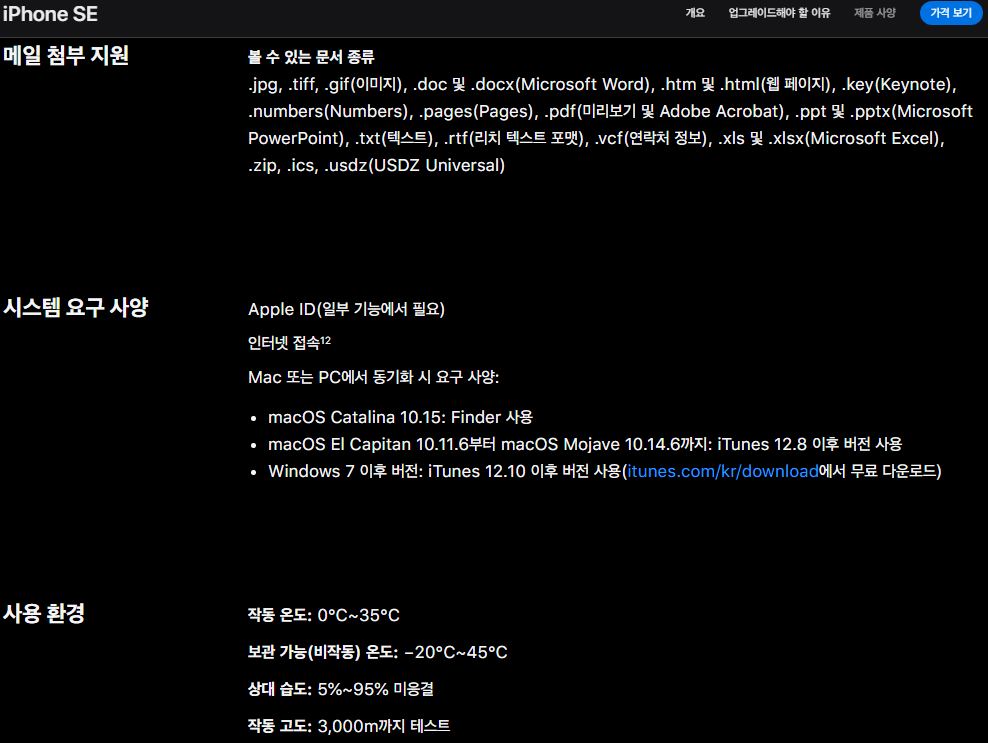This screenshot has height=743, width=988.
Task: Click the 상대 습도: 5%~95% line
Action: (x=340, y=689)
